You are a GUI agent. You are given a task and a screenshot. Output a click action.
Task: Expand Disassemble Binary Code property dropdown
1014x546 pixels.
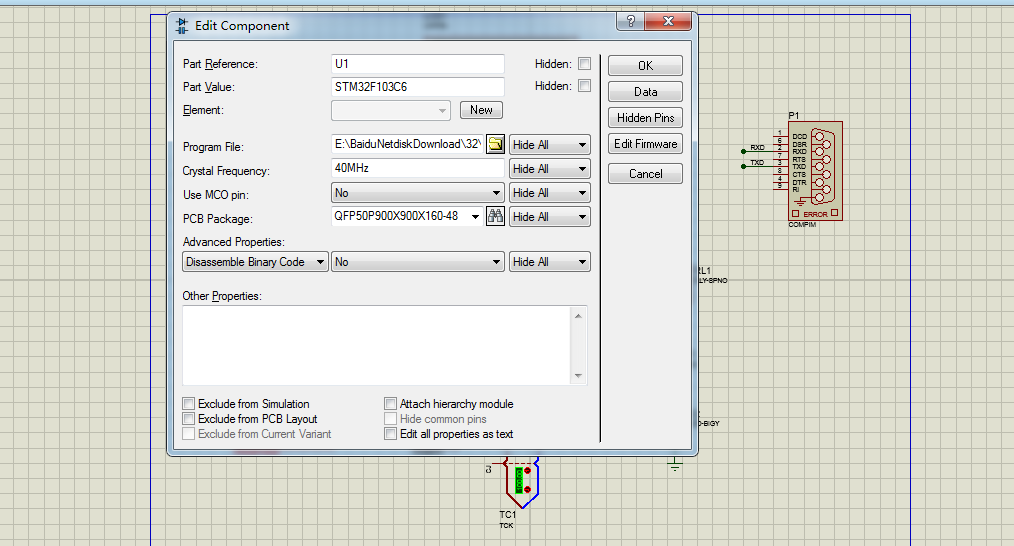pyautogui.click(x=255, y=262)
